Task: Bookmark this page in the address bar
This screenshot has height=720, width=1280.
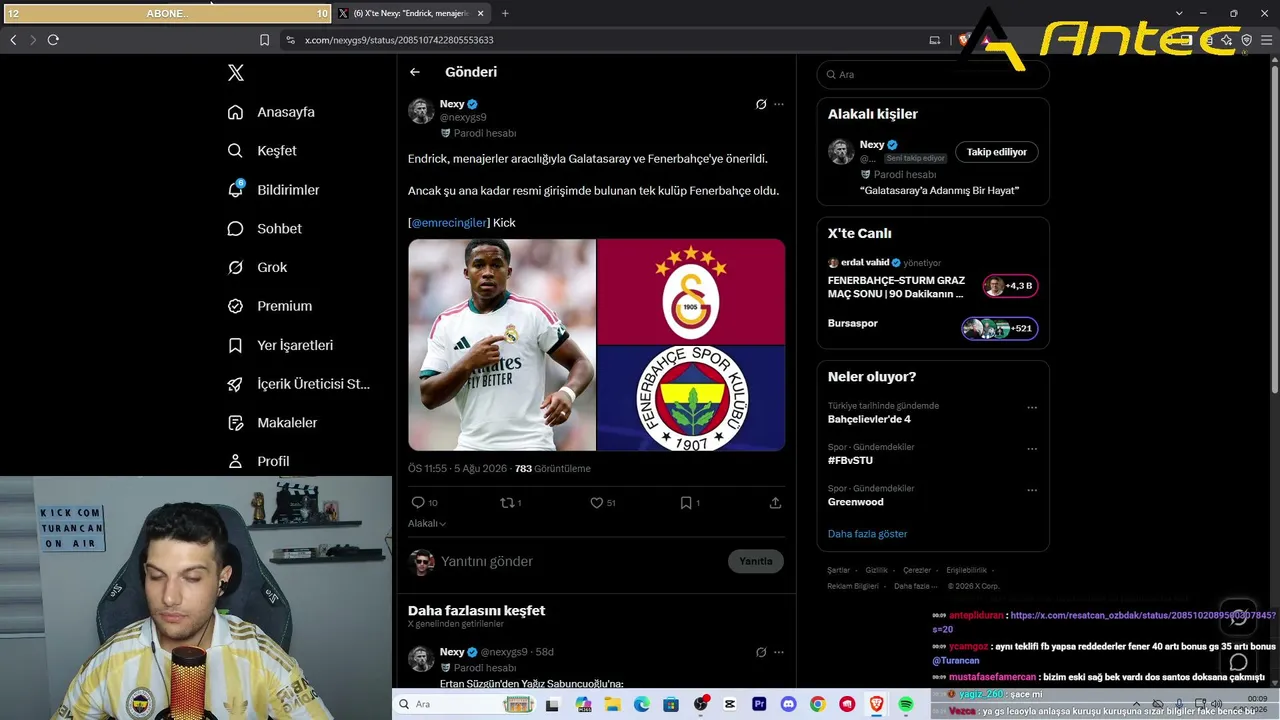Action: point(264,40)
